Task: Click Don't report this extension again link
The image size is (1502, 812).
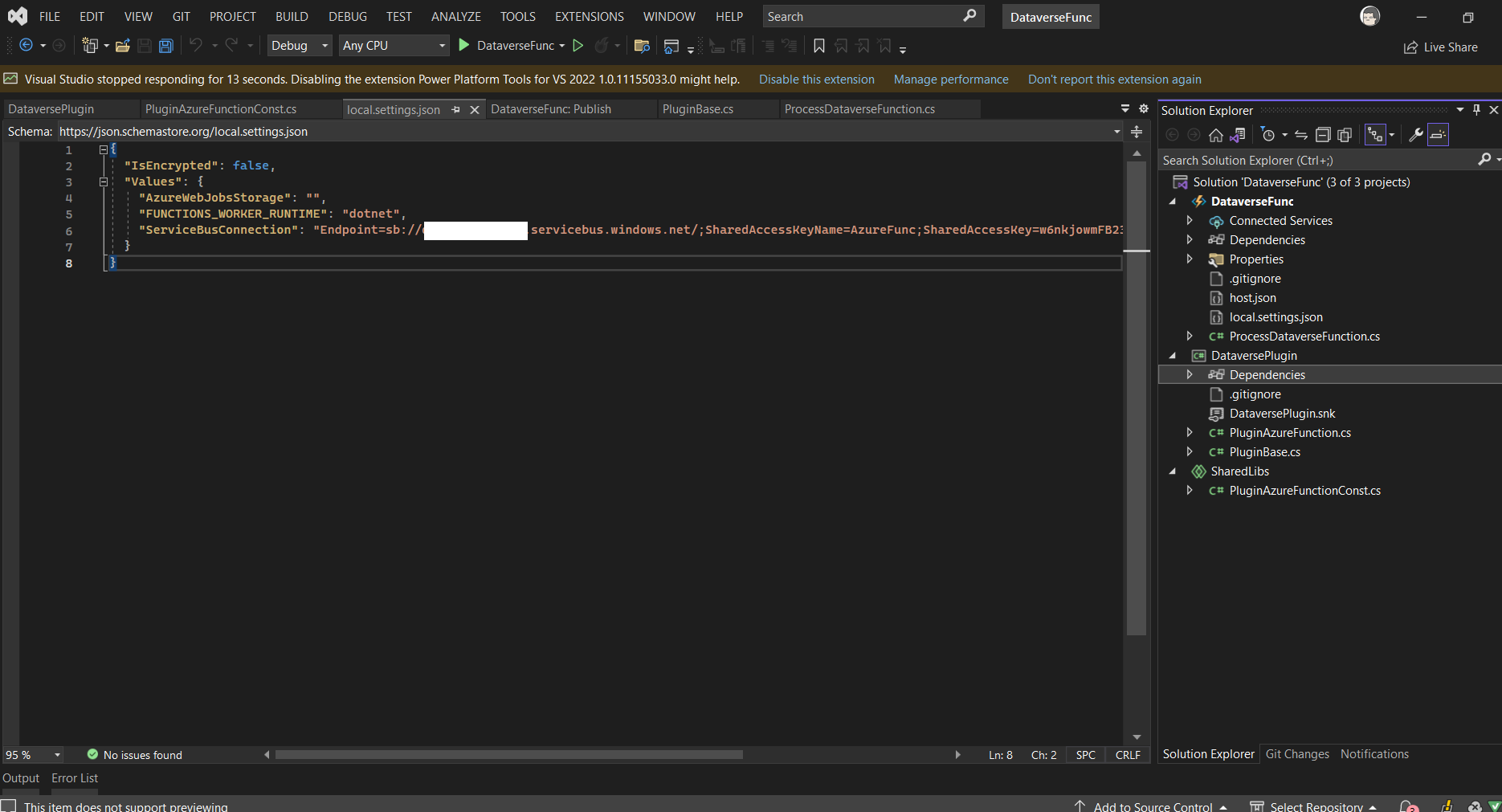Action: tap(1115, 80)
